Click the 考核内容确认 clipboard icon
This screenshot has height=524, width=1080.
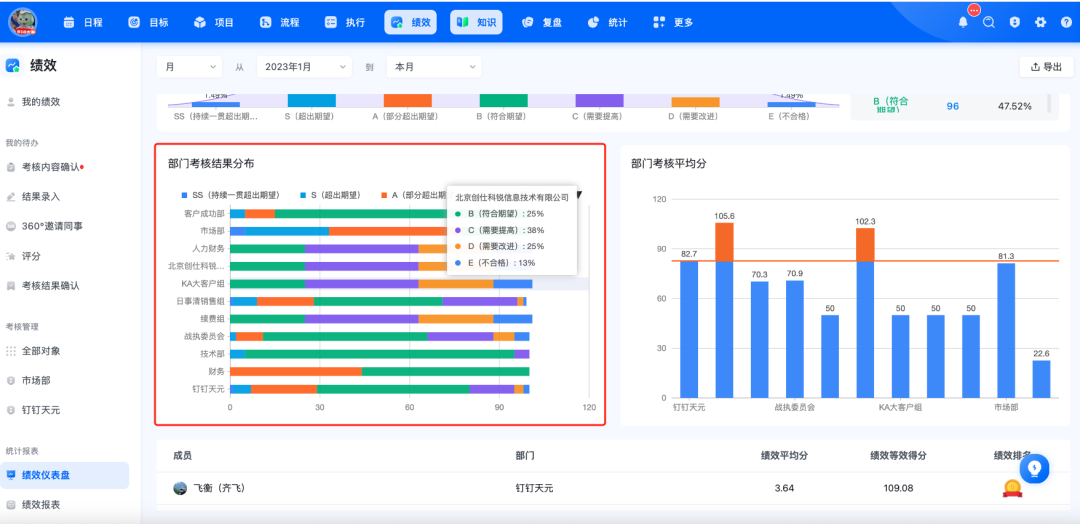click(10, 167)
